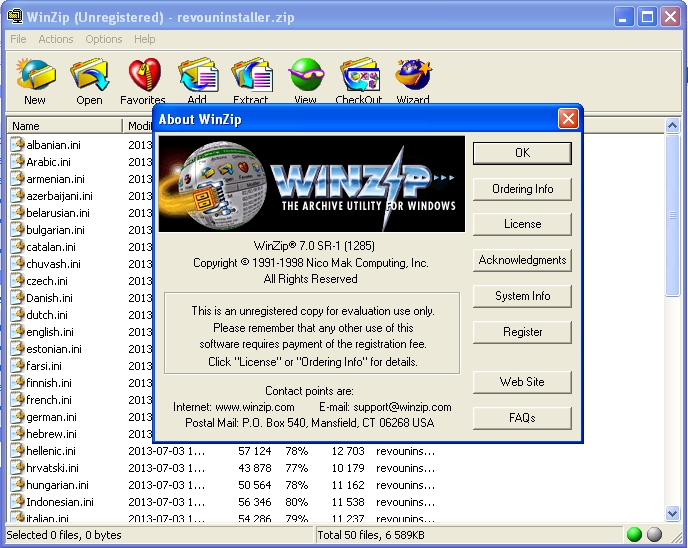This screenshot has width=688, height=548.
Task: Open the System Info button
Action: (522, 296)
